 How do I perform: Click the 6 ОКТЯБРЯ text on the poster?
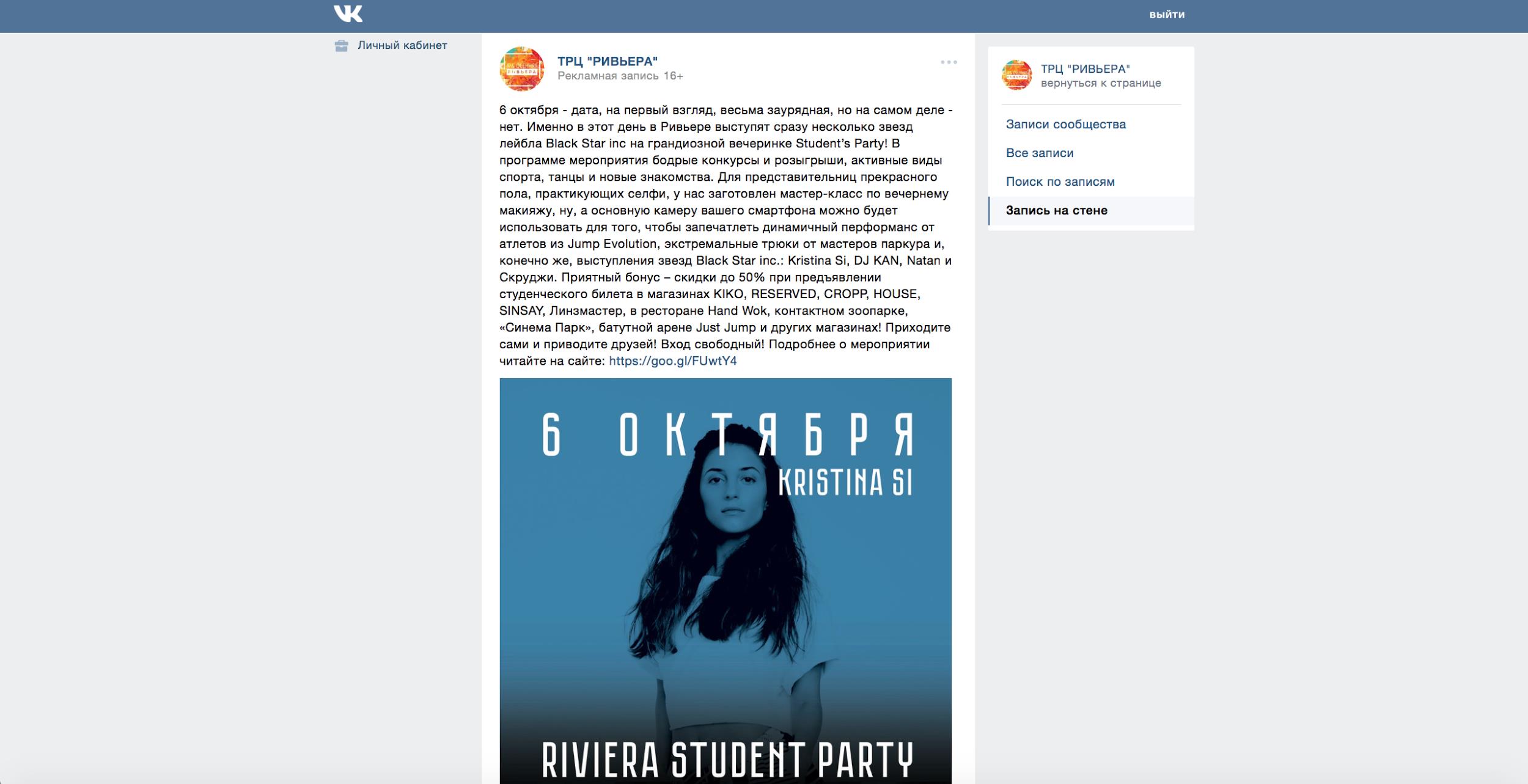tap(729, 434)
